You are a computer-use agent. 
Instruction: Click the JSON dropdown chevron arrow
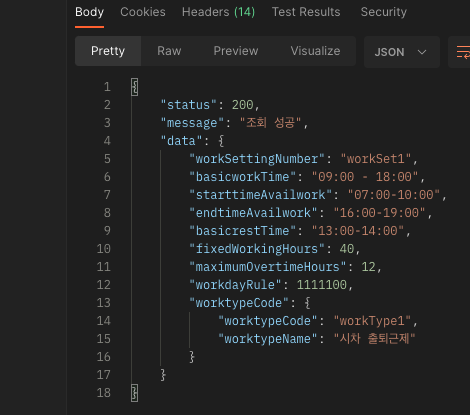[422, 52]
